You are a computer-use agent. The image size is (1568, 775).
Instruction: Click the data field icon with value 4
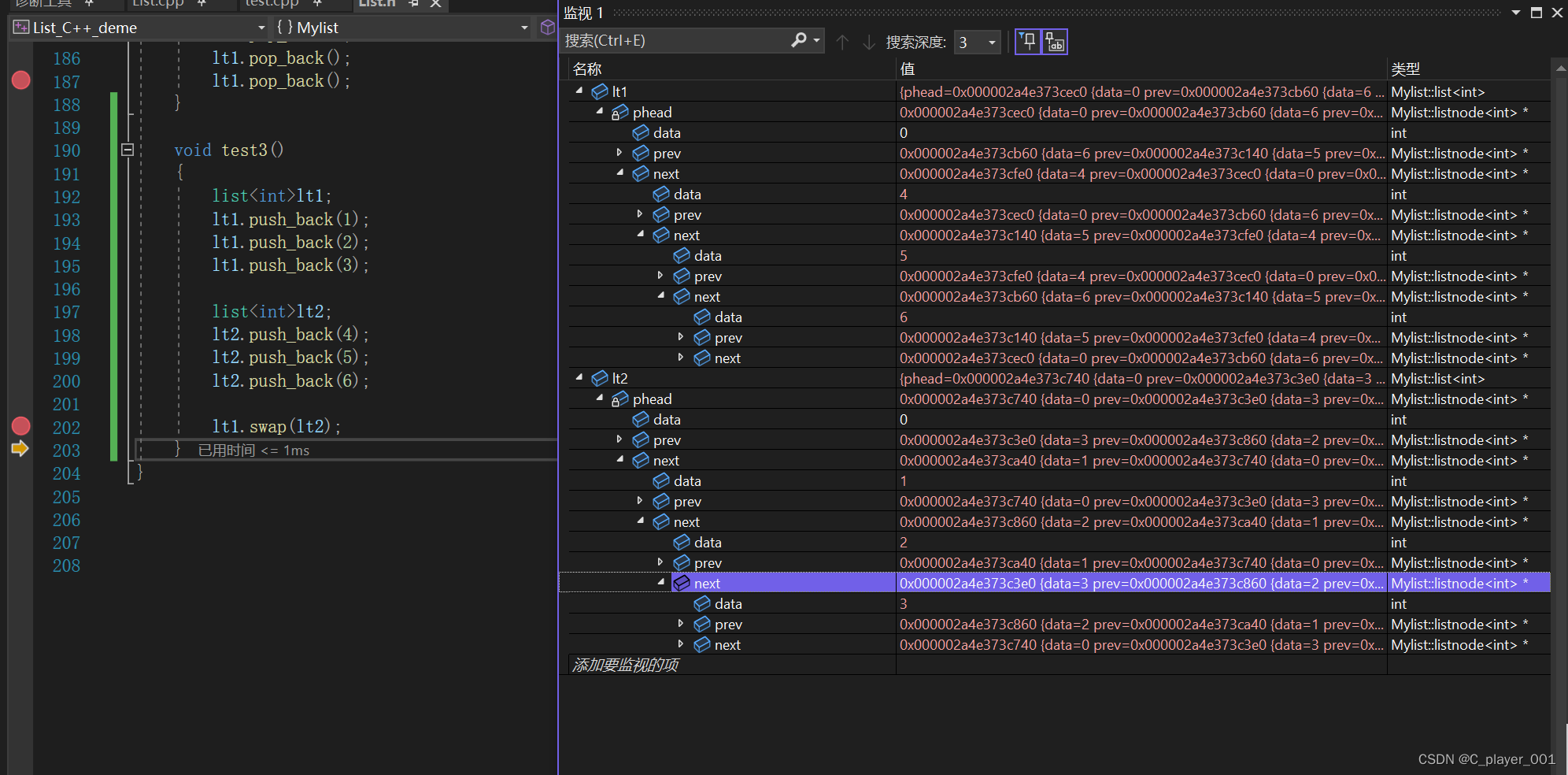tap(661, 195)
